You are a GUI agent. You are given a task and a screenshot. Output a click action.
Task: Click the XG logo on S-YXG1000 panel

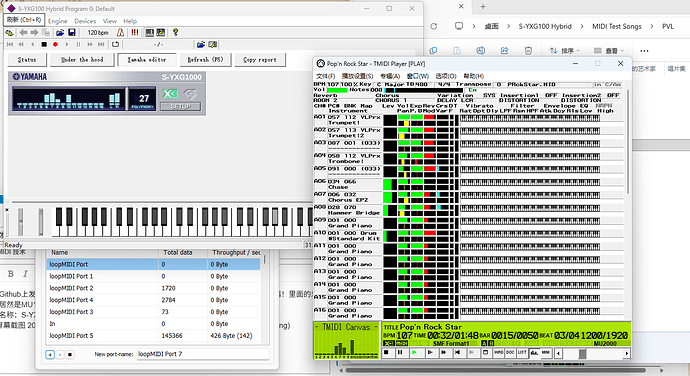170,93
